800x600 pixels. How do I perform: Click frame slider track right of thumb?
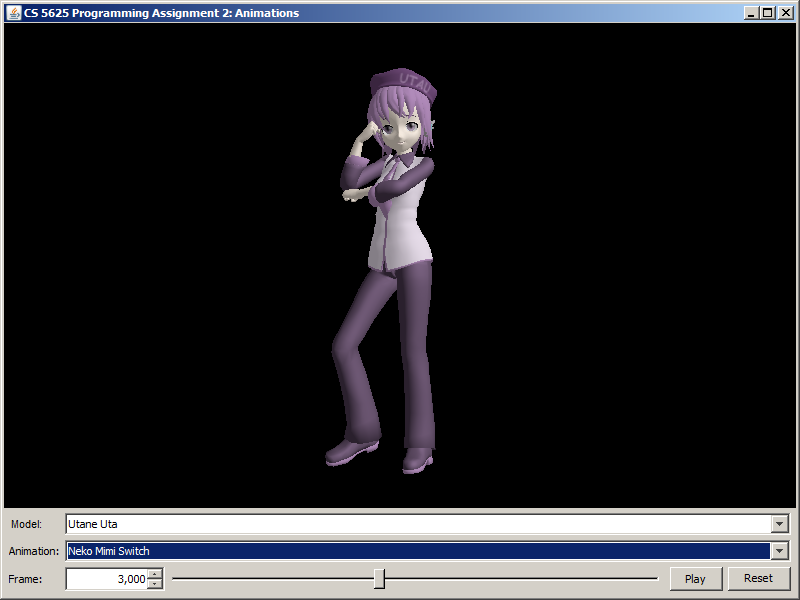520,579
